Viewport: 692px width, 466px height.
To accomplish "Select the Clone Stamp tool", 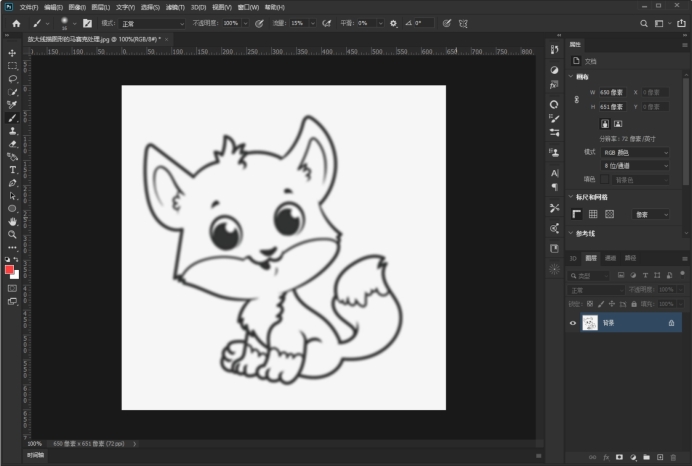I will point(12,131).
